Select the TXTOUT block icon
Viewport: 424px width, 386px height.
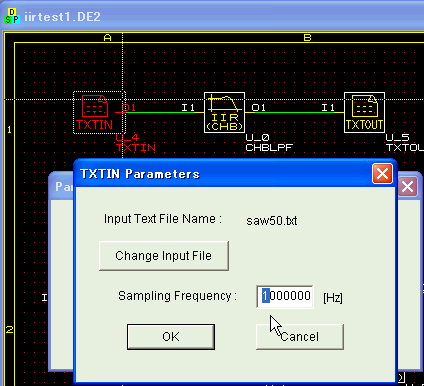point(364,112)
